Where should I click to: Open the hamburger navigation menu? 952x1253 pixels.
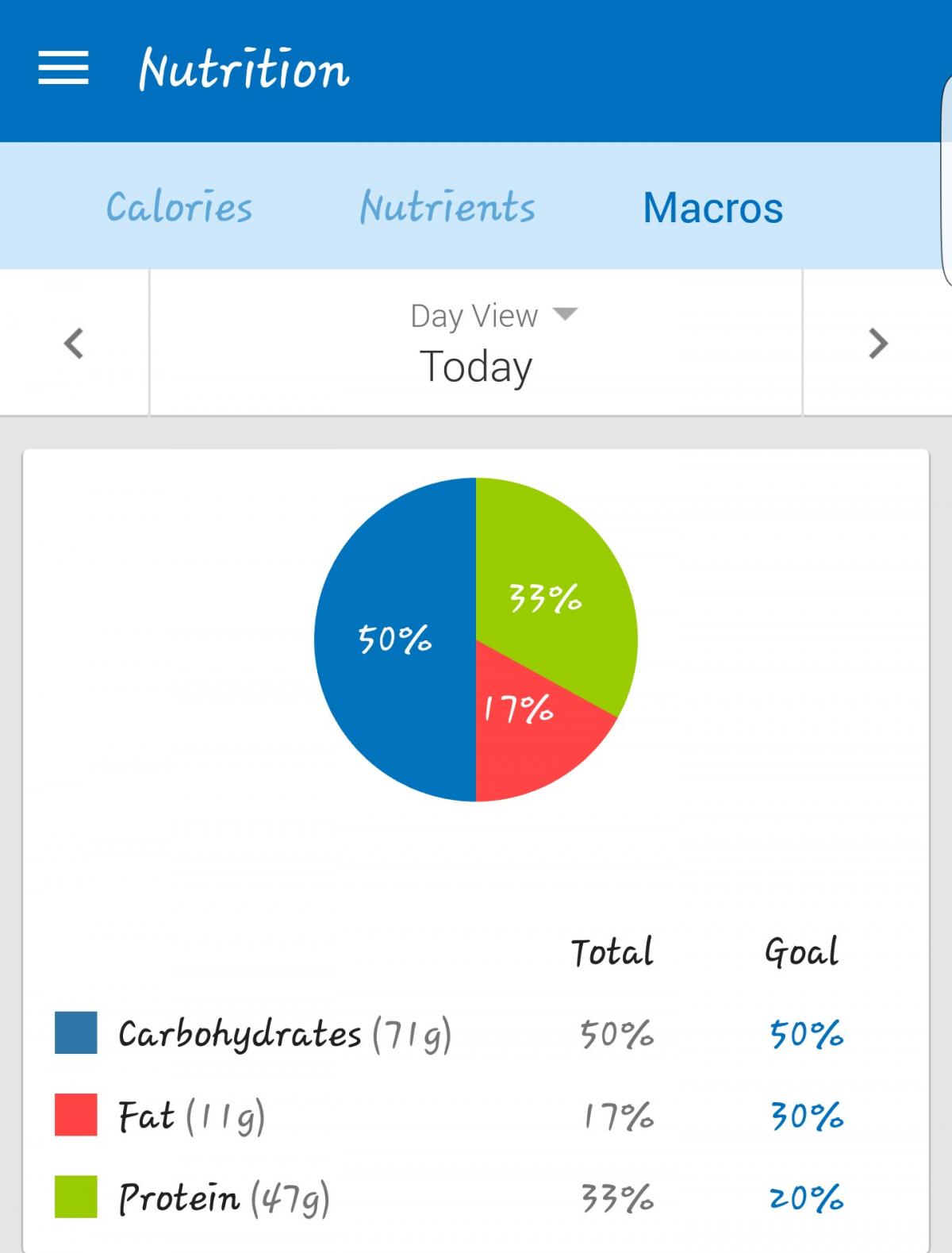coord(63,68)
